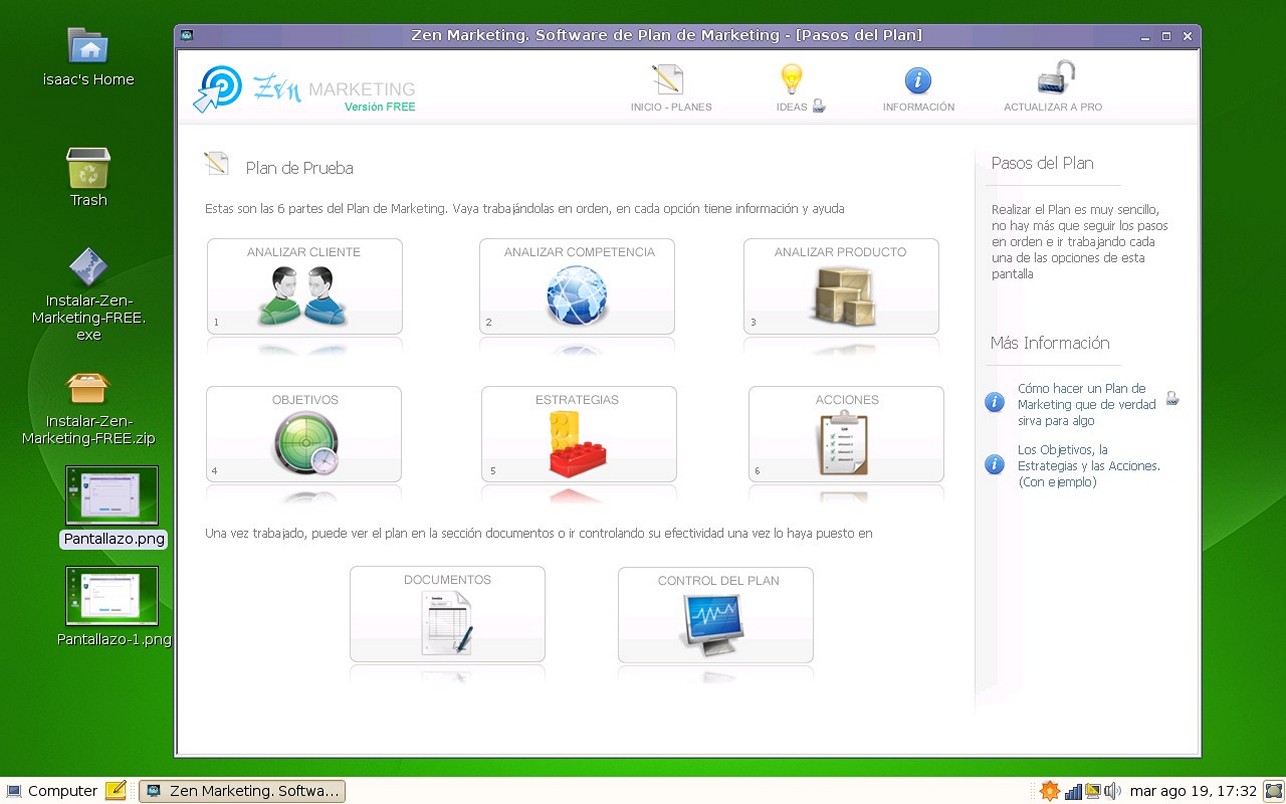
Task: Open the Control del Plan monitor
Action: click(715, 615)
